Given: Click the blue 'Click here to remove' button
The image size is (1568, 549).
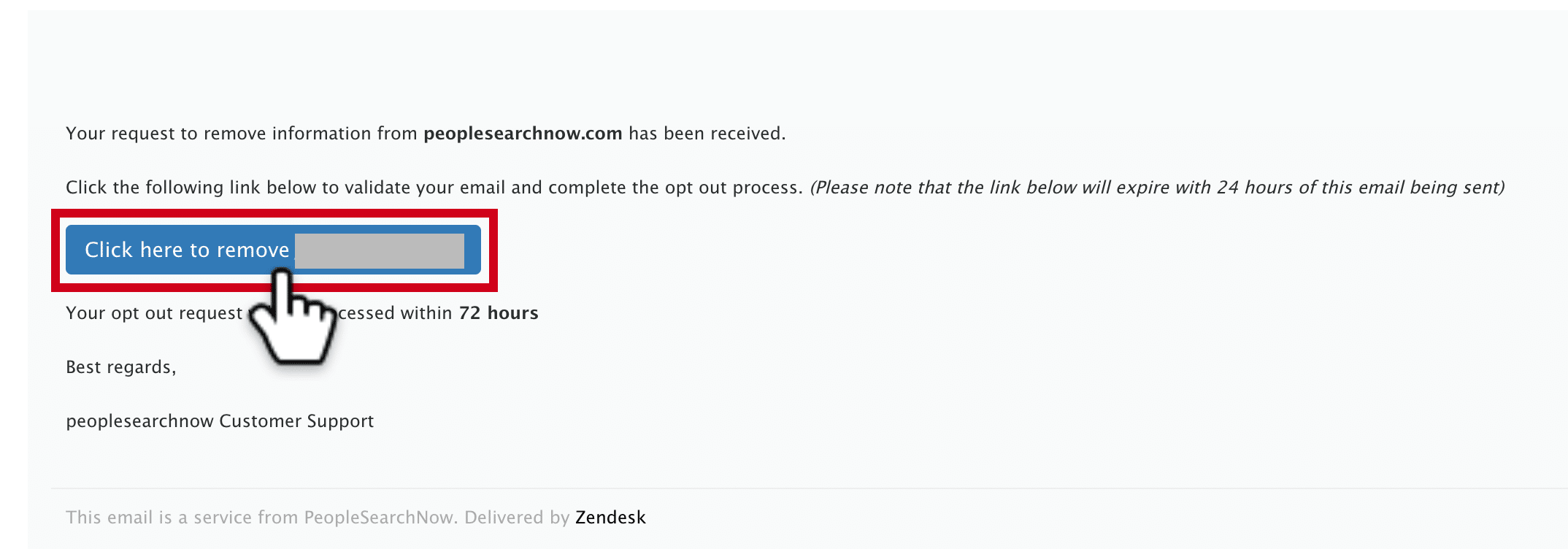Looking at the screenshot, I should [273, 250].
